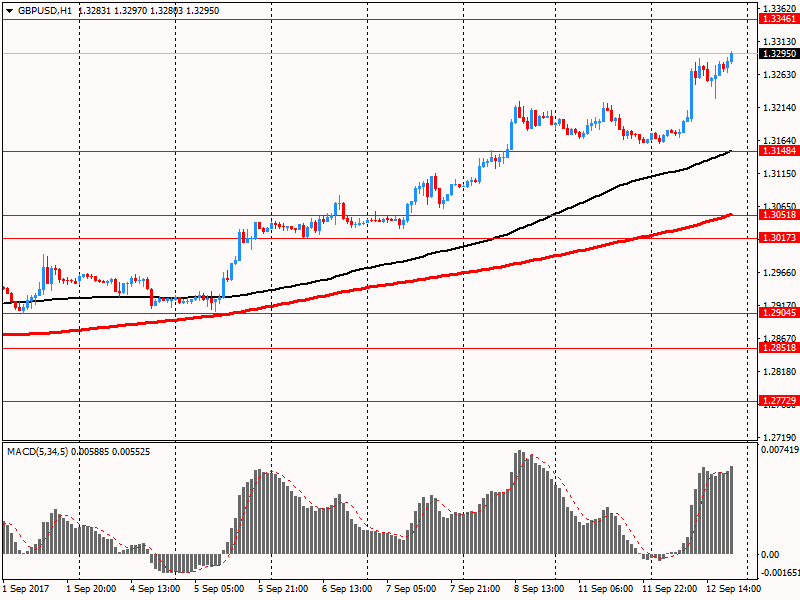
Task: Click the MACD zero level 0.00 label
Action: (770, 555)
